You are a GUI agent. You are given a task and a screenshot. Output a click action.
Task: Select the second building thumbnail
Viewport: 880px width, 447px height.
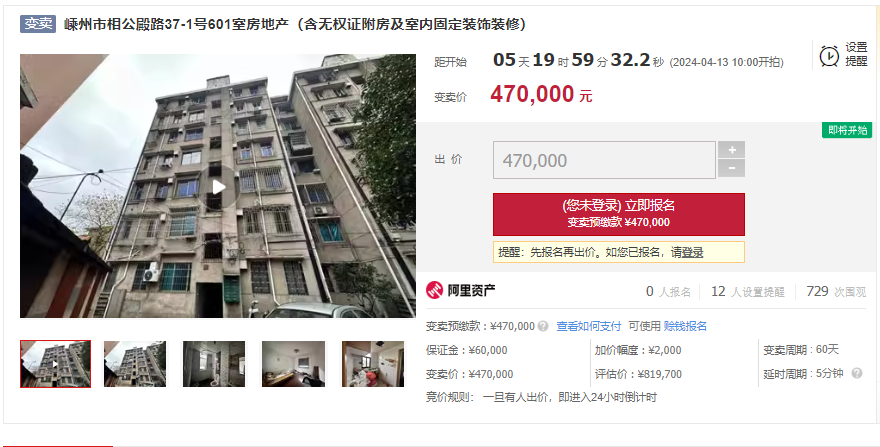pyautogui.click(x=135, y=364)
